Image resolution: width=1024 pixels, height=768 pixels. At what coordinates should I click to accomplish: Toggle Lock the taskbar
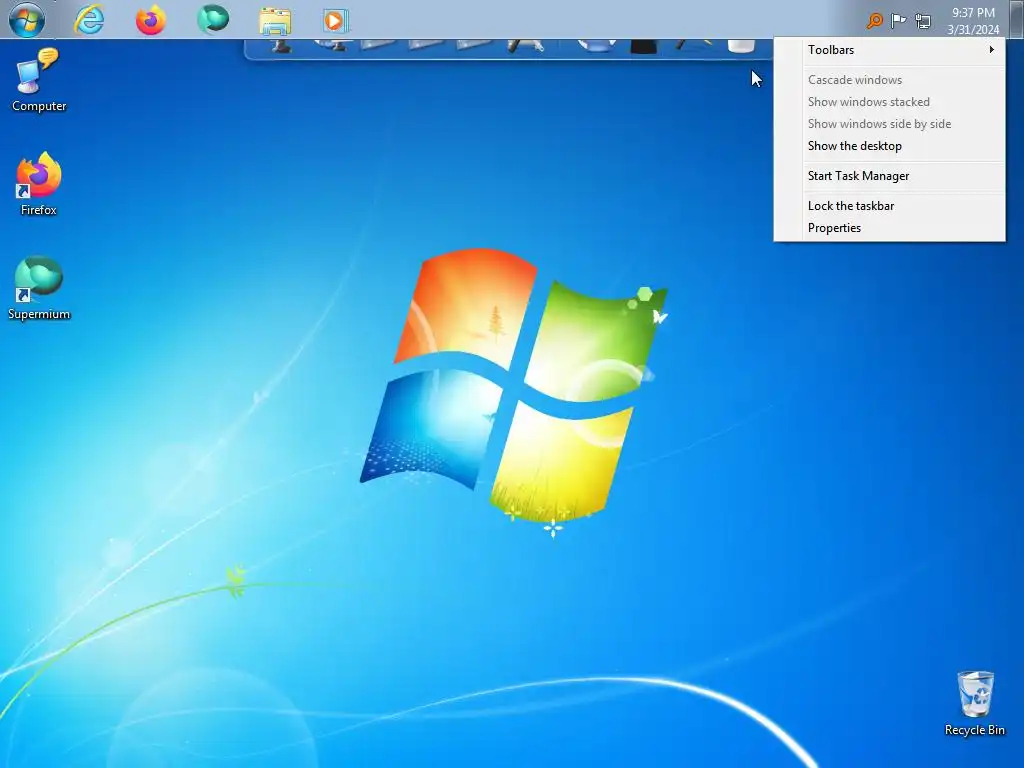tap(889, 206)
